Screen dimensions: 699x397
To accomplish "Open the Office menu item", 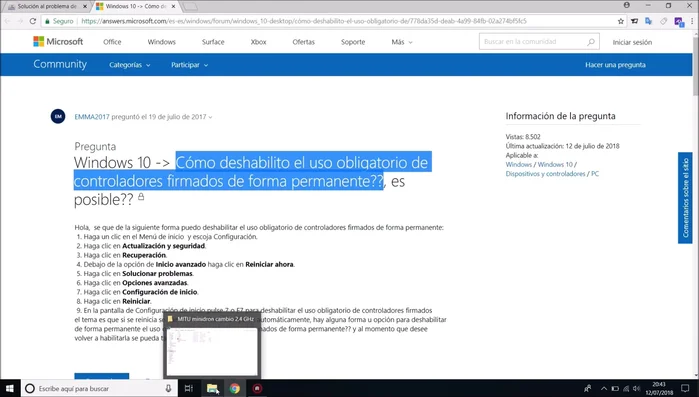I will (x=112, y=42).
